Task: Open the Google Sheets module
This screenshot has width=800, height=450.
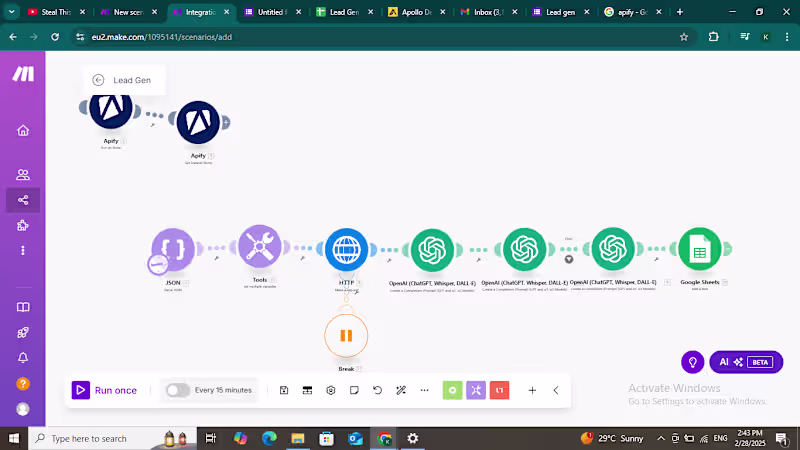Action: (x=700, y=249)
